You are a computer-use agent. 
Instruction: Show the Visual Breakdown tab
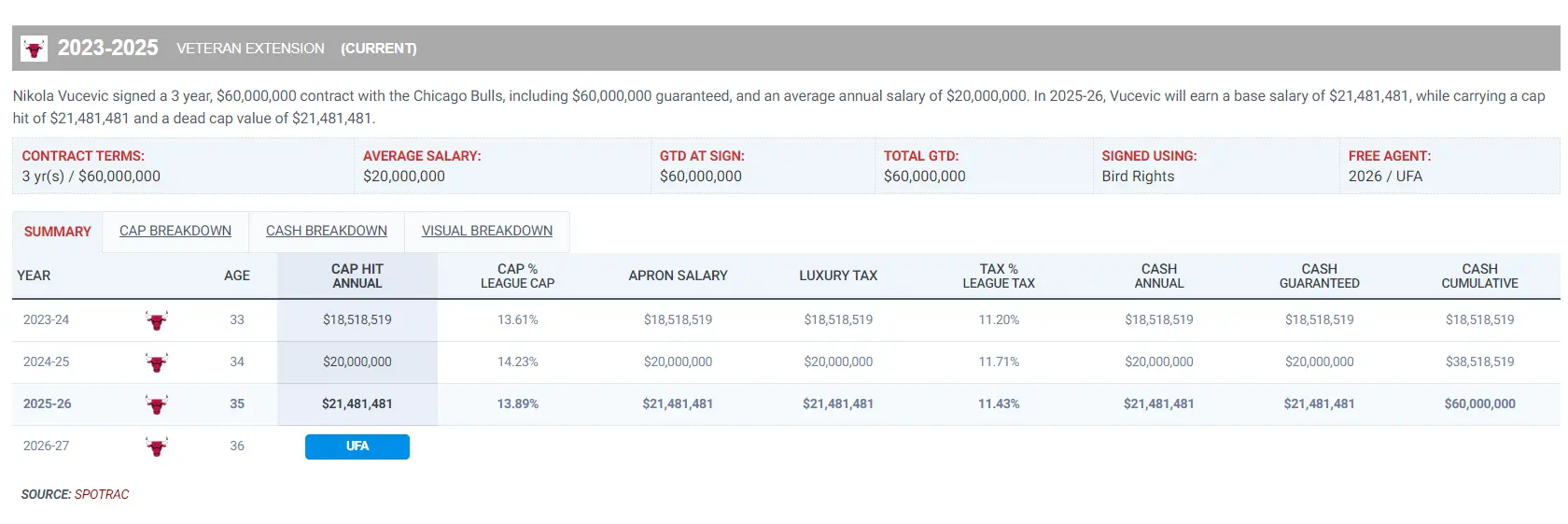click(487, 231)
